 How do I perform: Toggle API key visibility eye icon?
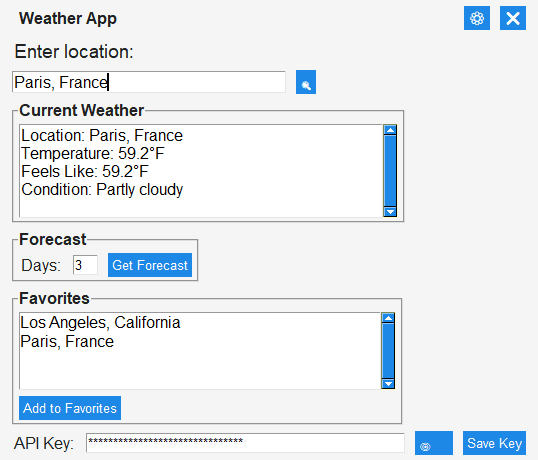point(434,443)
